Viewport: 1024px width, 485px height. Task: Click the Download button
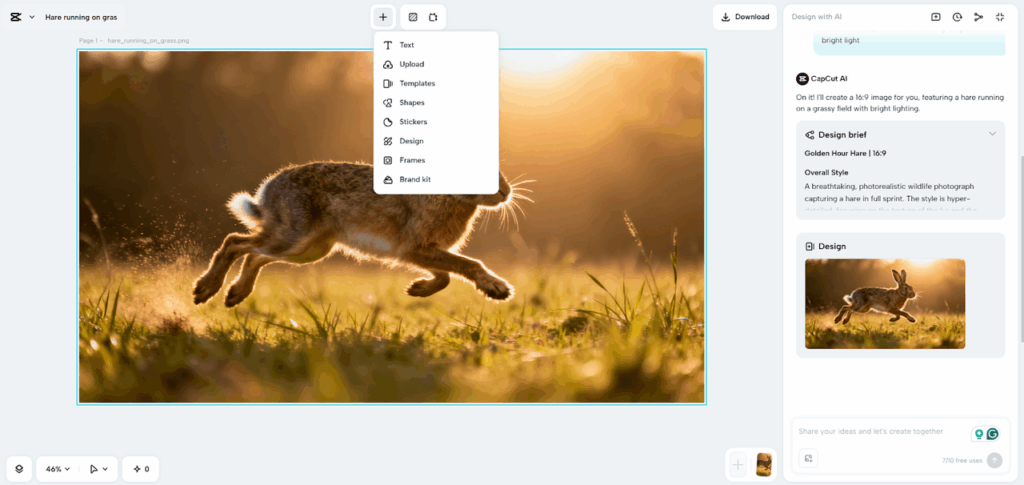(745, 17)
